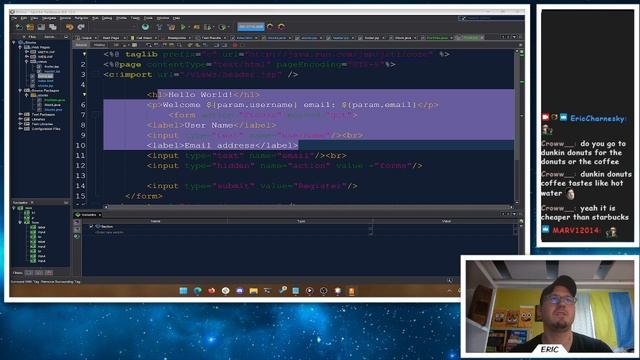Click the Undo arrow icon
Image resolution: width=640 pixels, height=360 pixels.
(x=69, y=27)
